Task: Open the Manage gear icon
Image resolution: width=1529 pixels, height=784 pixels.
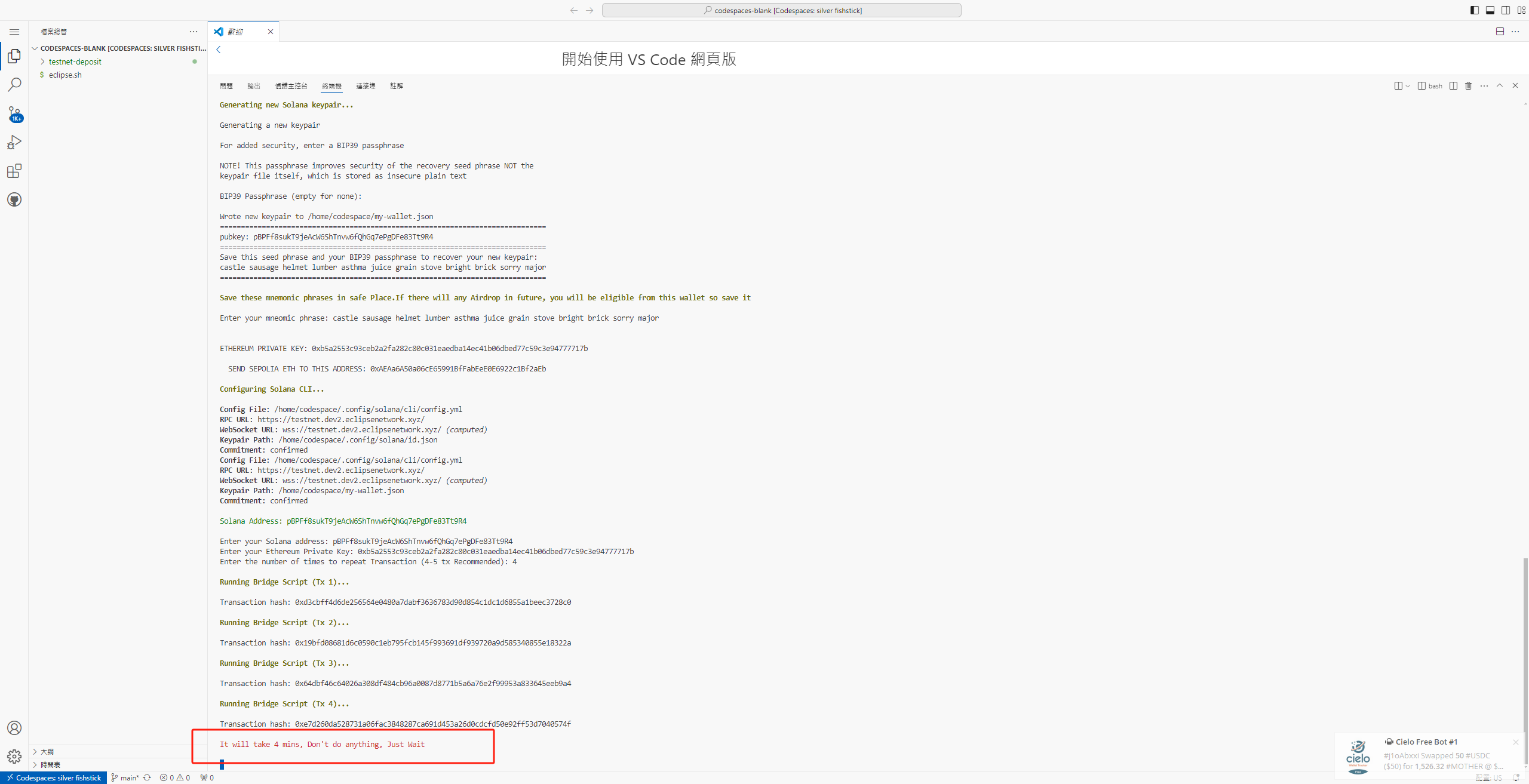Action: coord(14,757)
